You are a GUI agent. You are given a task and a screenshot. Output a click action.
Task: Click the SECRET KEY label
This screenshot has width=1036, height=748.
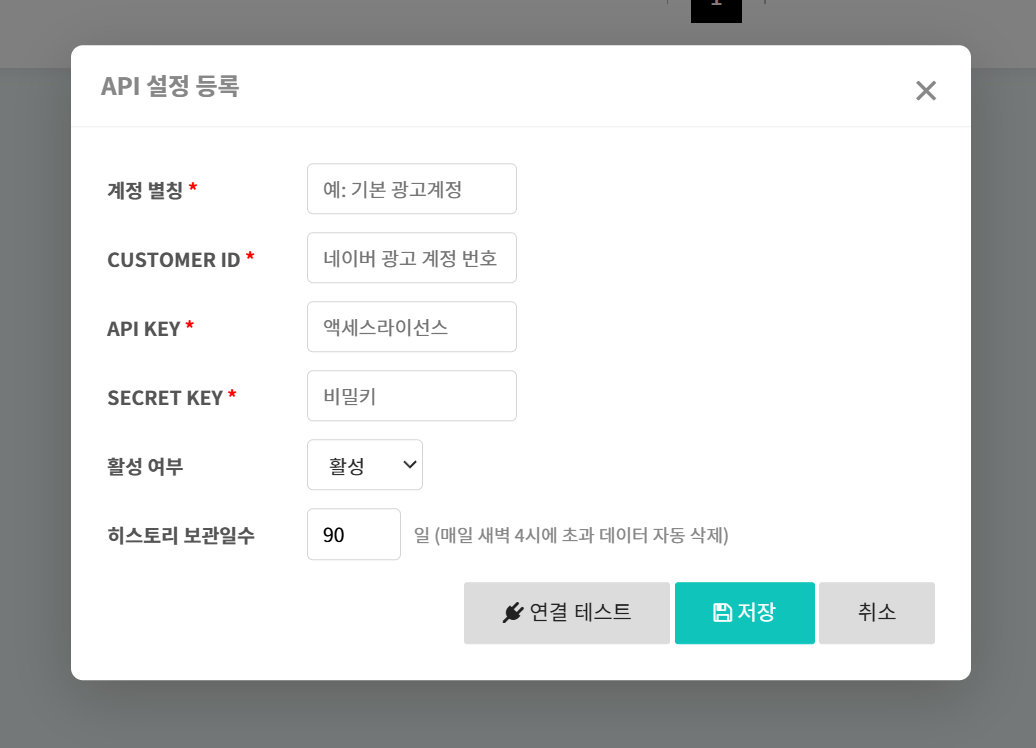click(165, 398)
